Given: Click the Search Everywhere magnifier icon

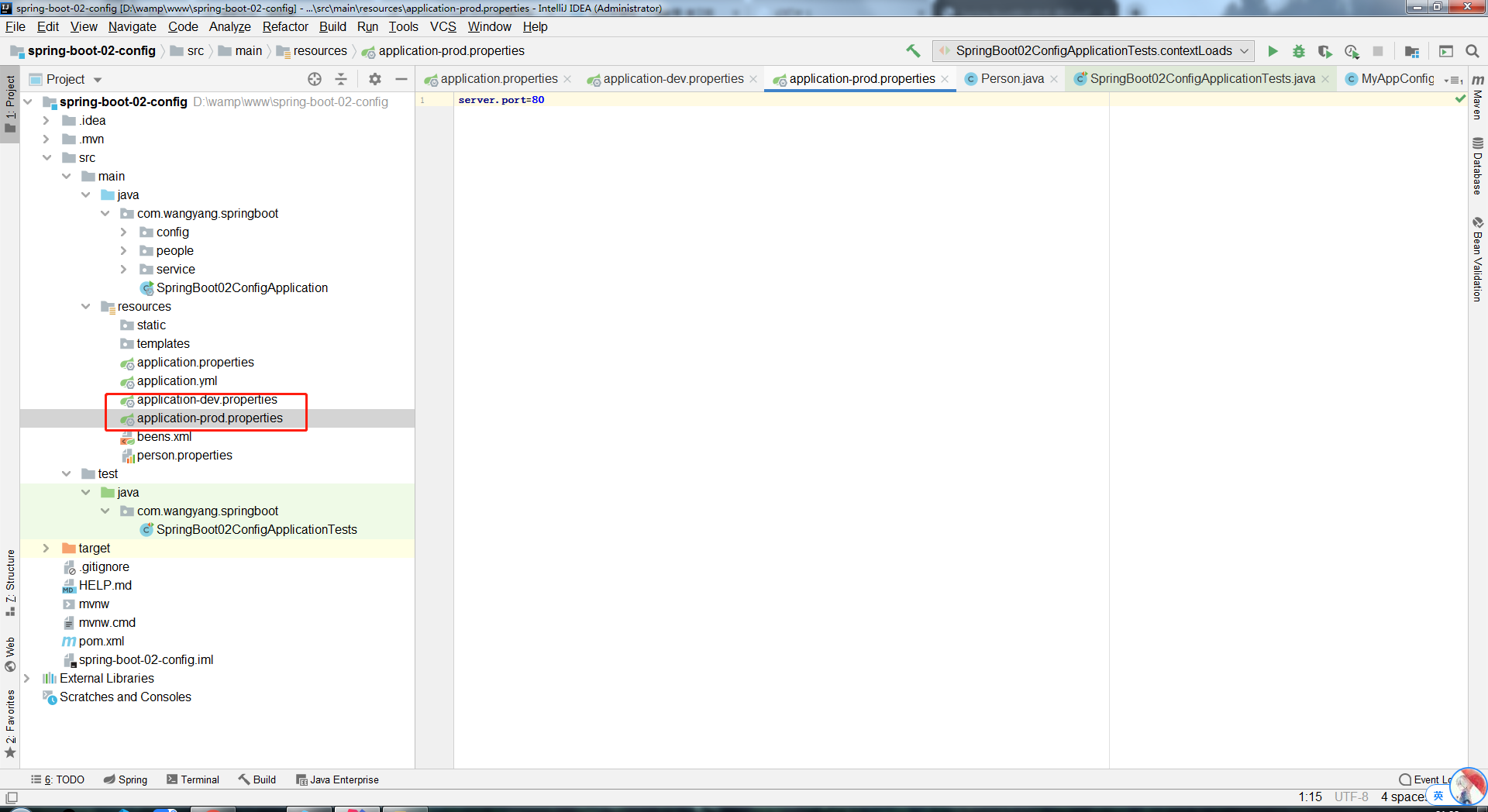Looking at the screenshot, I should click(1472, 51).
